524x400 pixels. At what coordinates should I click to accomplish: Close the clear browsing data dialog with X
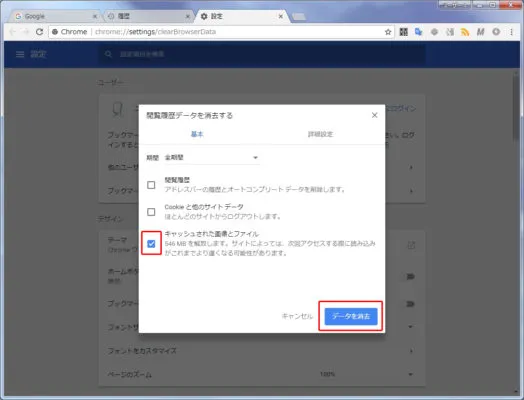click(375, 115)
